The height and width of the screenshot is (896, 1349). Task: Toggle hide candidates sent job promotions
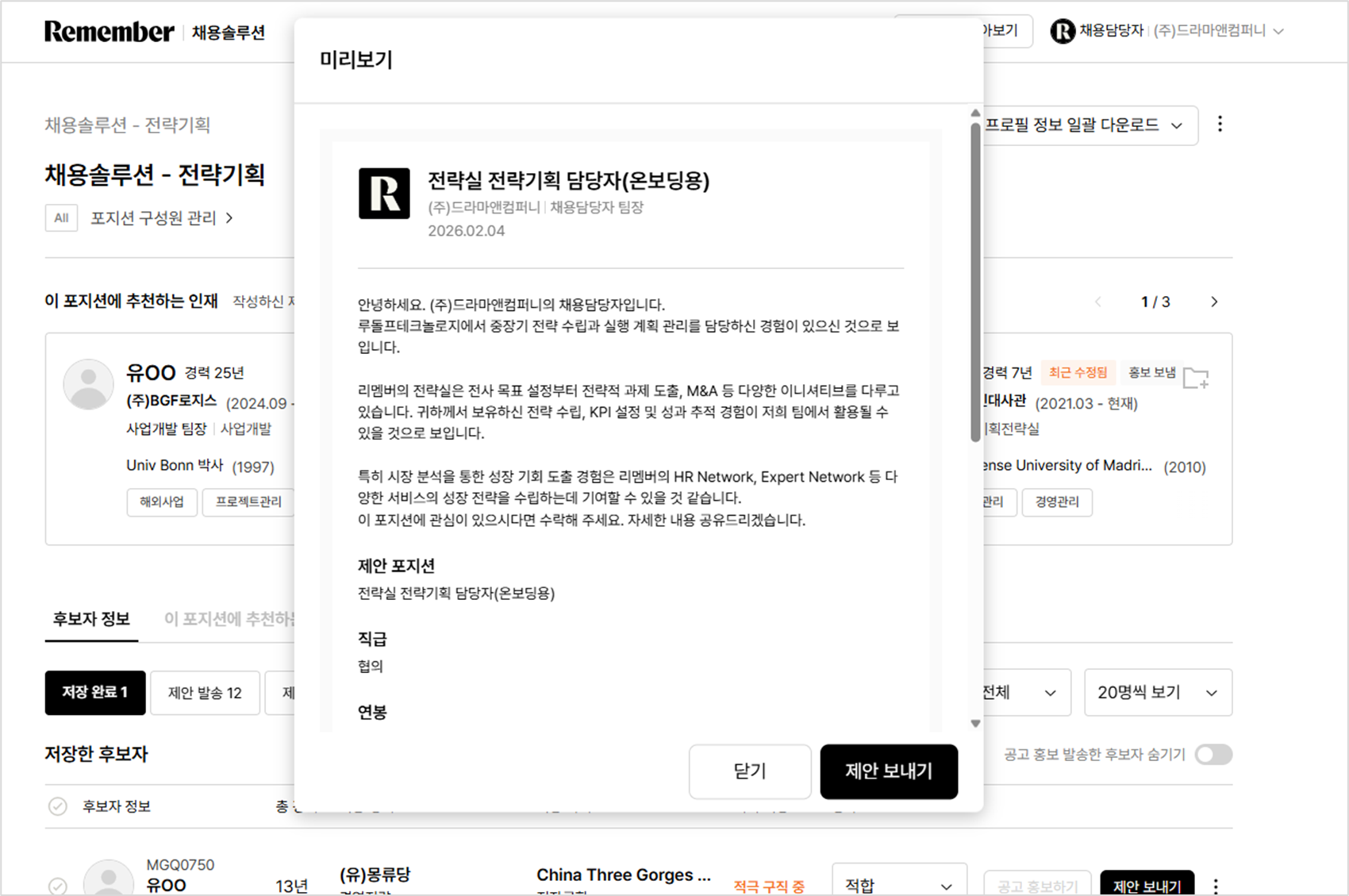1213,754
